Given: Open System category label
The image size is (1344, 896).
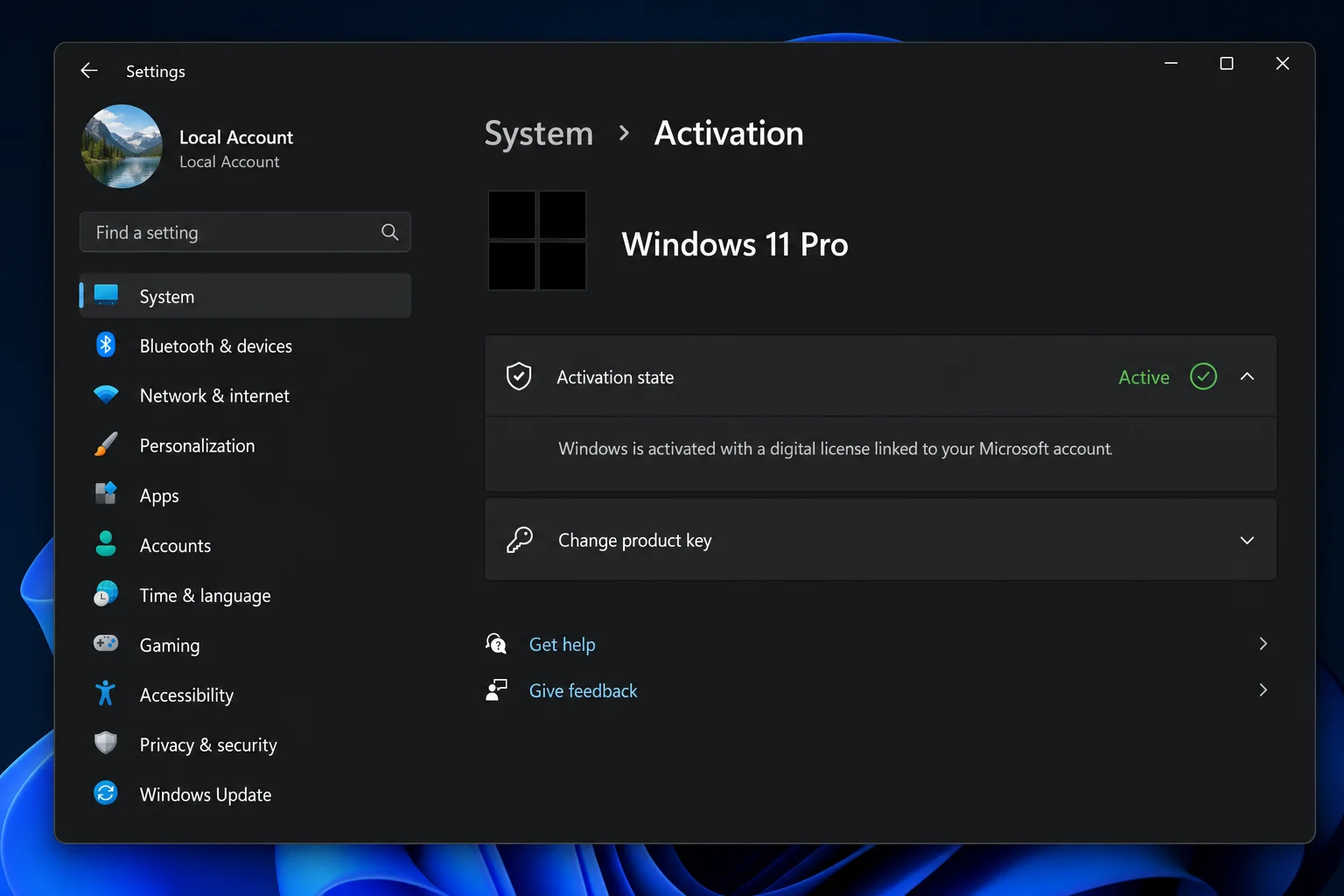Looking at the screenshot, I should click(x=167, y=297).
